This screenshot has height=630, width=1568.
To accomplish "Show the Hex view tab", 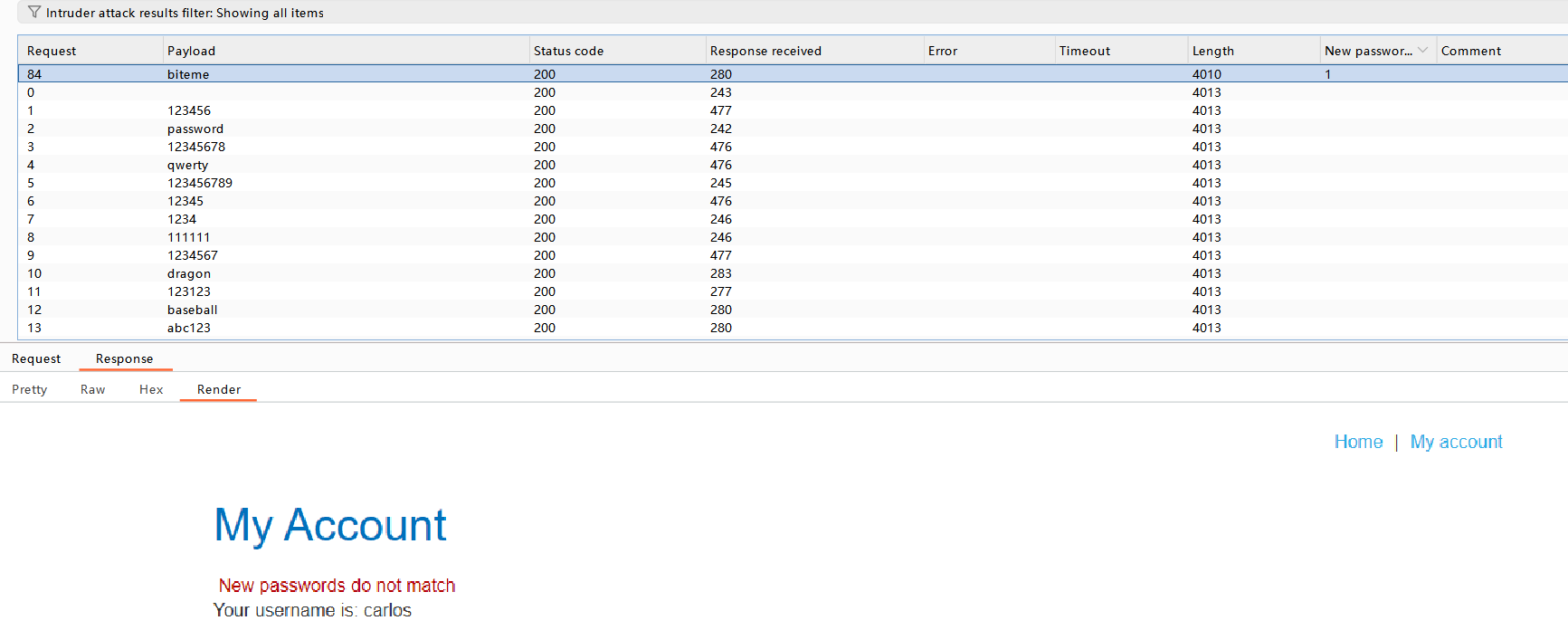I will pyautogui.click(x=151, y=389).
